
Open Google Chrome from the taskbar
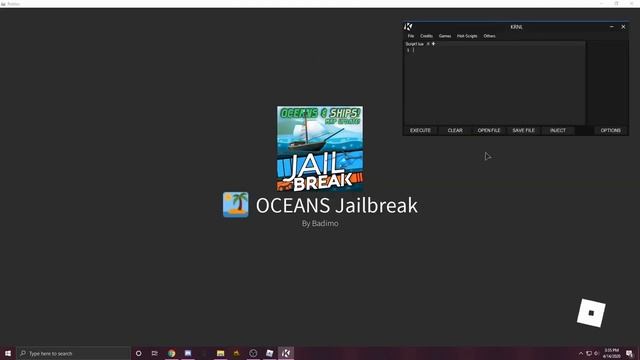[171, 353]
